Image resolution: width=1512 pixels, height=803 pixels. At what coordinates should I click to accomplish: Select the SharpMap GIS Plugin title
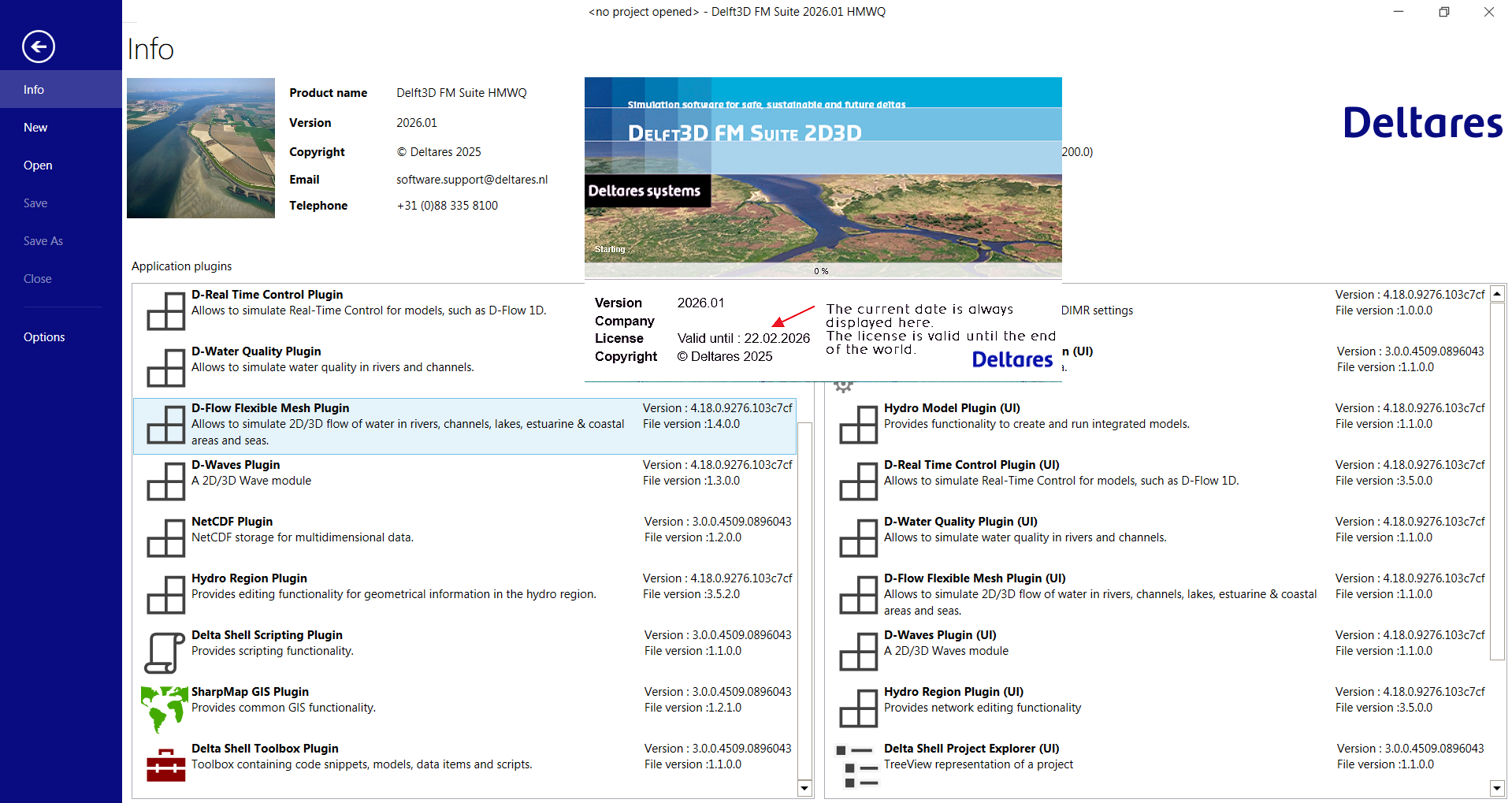click(x=250, y=692)
